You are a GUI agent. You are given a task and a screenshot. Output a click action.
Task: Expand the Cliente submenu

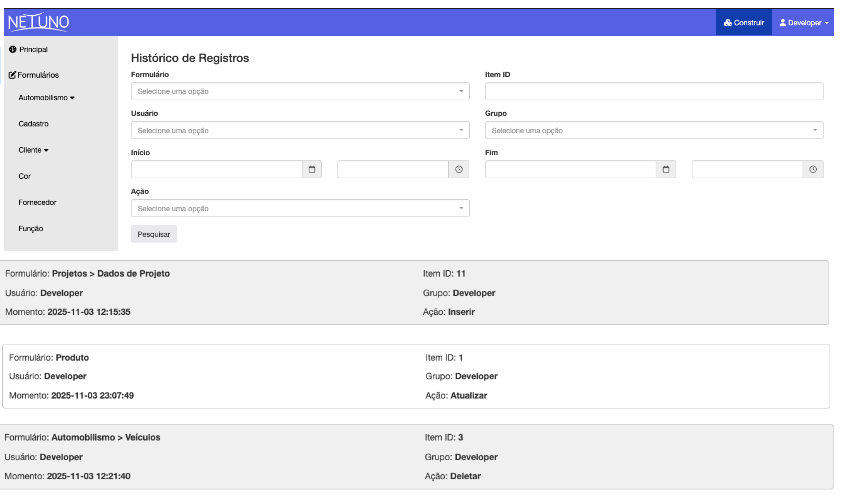34,150
